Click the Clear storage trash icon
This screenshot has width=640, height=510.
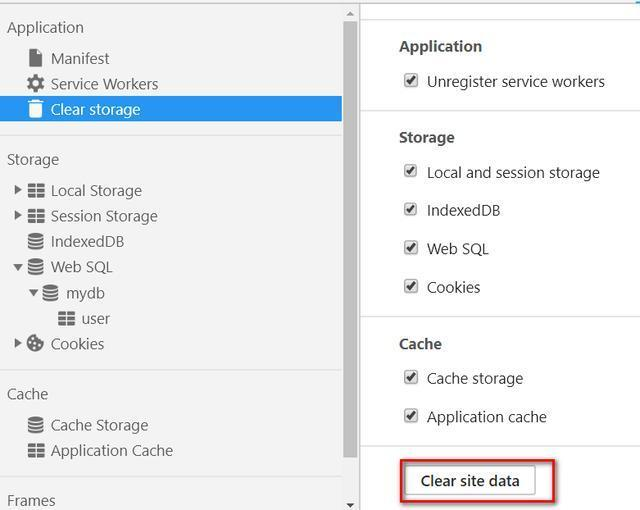pos(36,109)
